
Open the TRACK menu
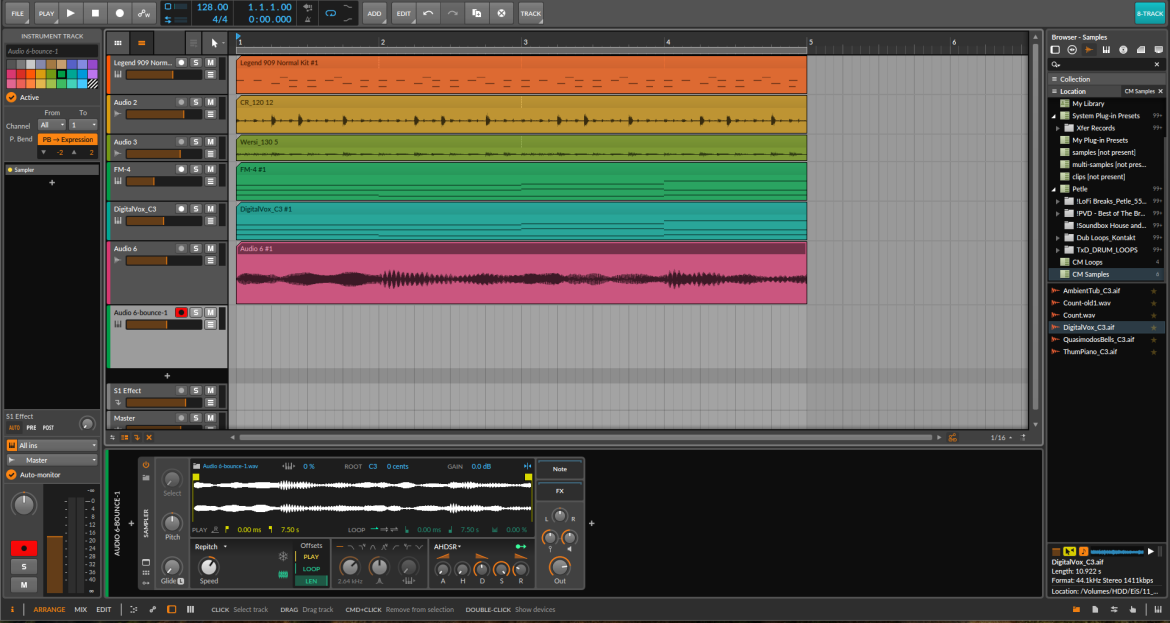[x=531, y=13]
